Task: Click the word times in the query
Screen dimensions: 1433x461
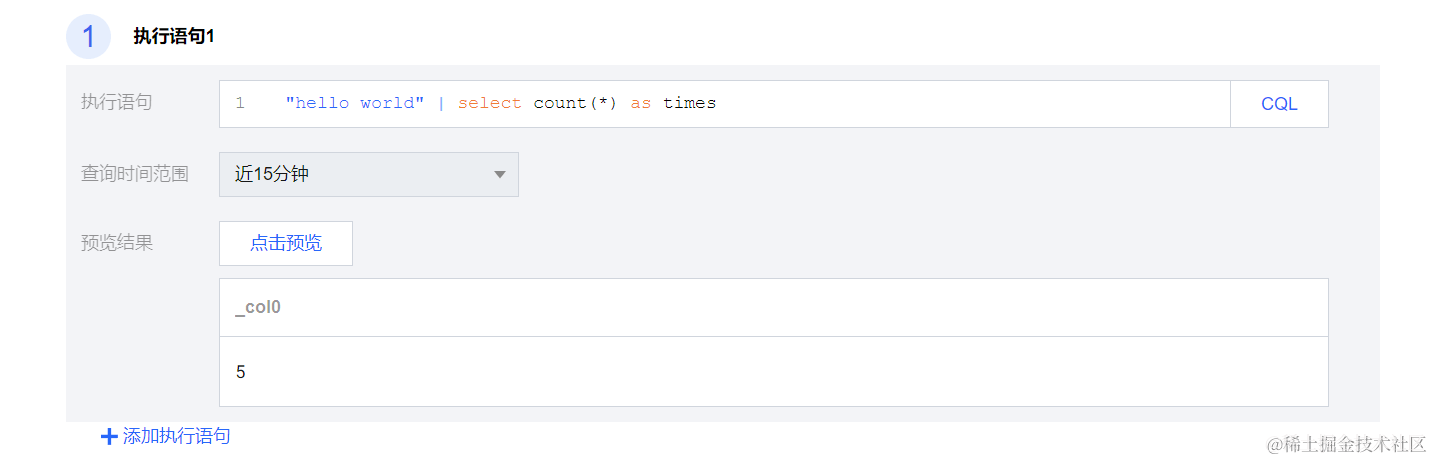Action: (689, 104)
